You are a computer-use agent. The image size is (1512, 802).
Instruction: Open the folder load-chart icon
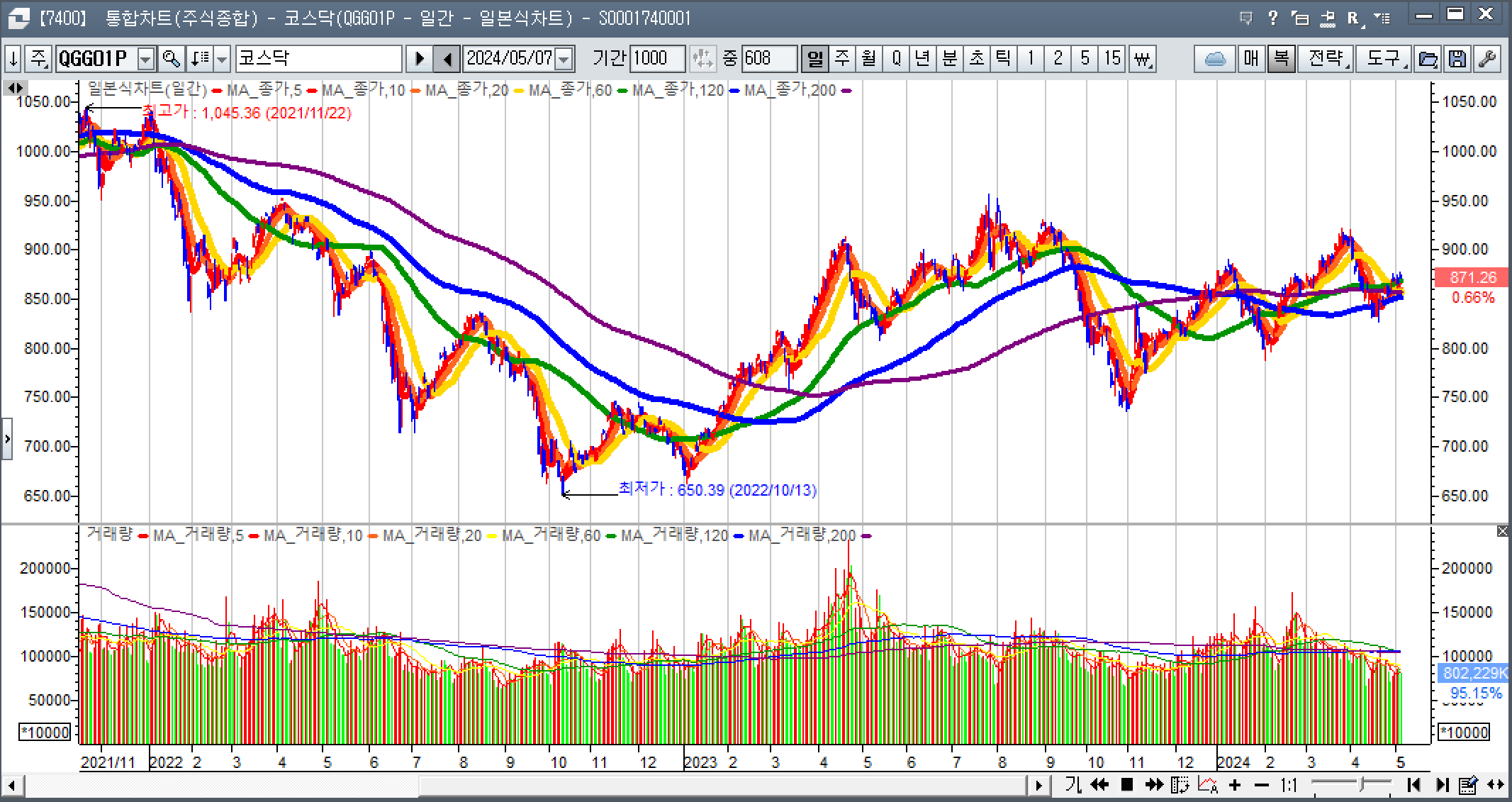[1427, 58]
